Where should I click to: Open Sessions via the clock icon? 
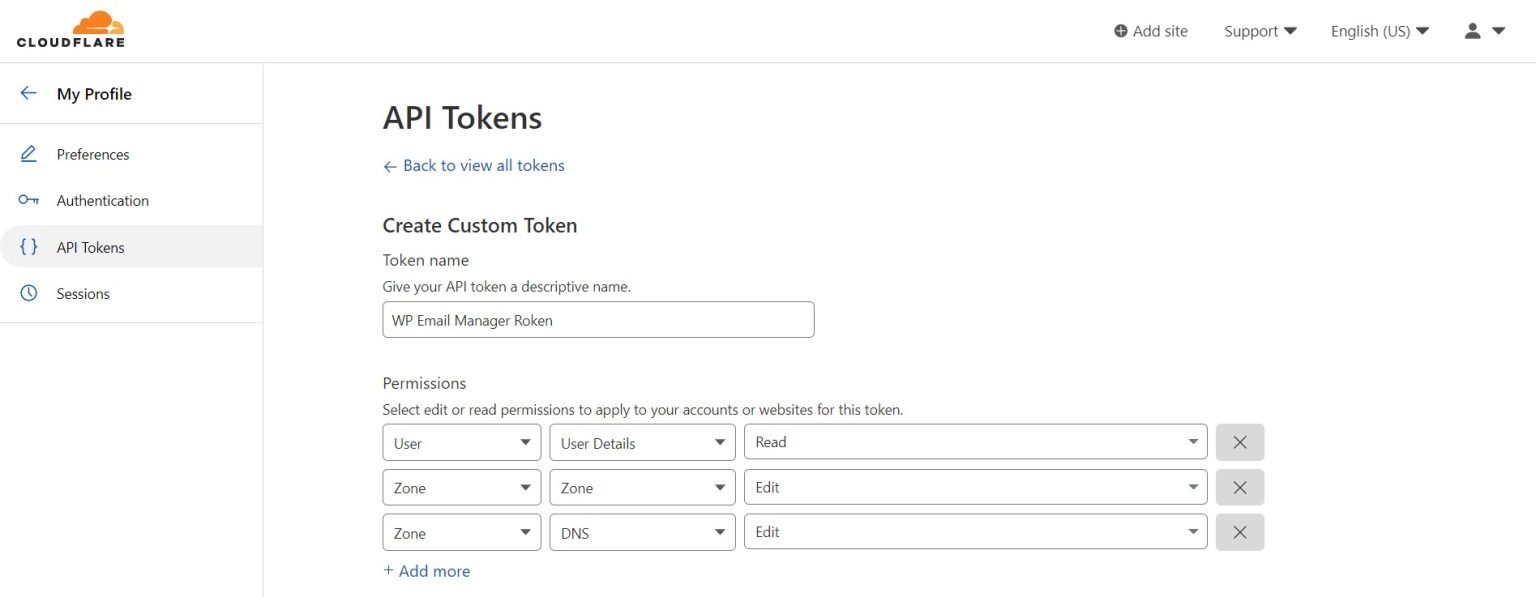(x=28, y=292)
